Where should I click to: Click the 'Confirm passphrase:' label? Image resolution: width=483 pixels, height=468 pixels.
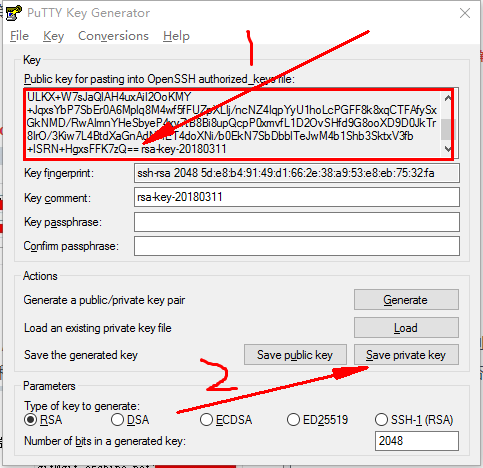71,246
